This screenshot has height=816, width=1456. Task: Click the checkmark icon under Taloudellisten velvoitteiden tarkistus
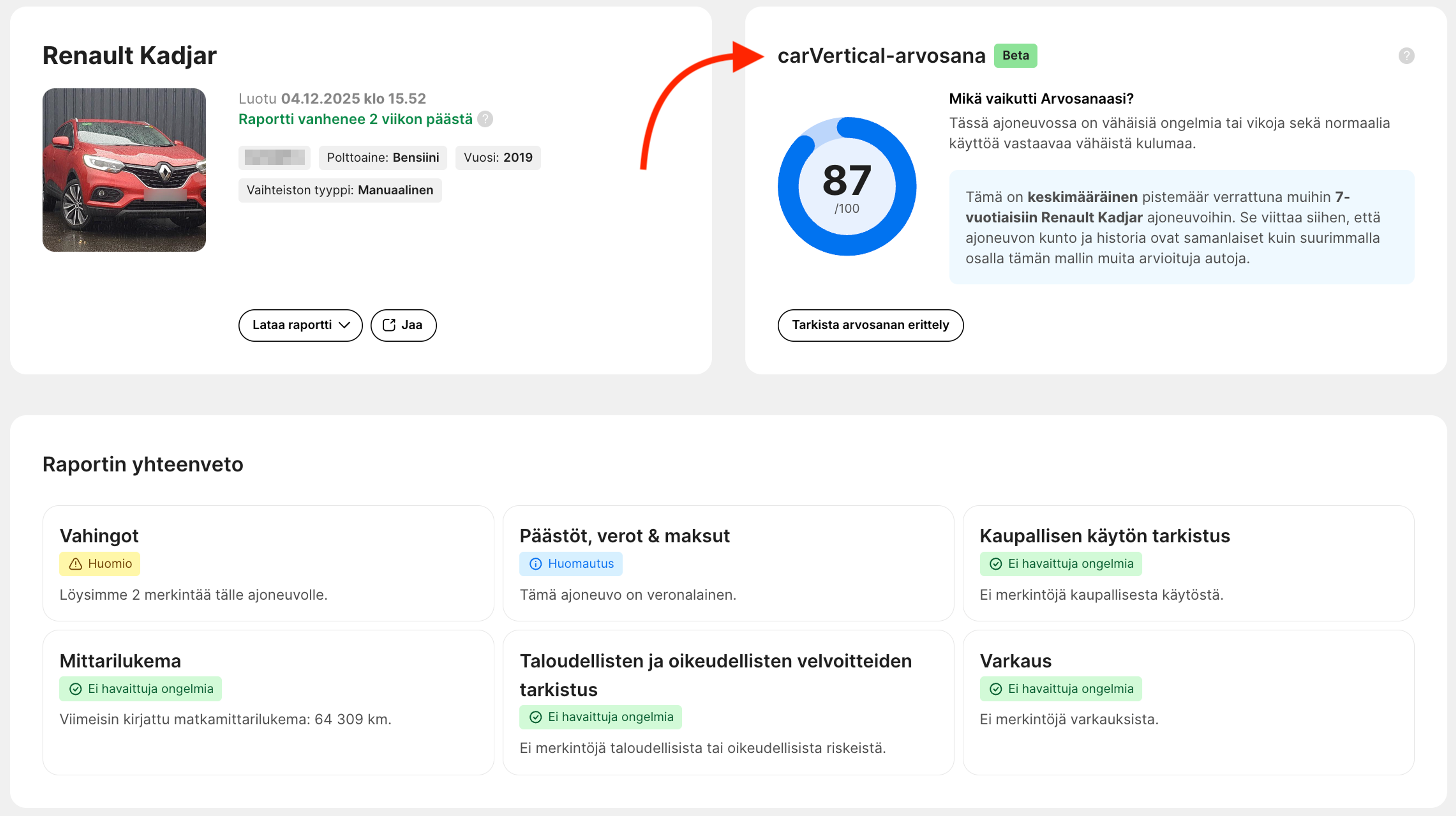tap(535, 717)
